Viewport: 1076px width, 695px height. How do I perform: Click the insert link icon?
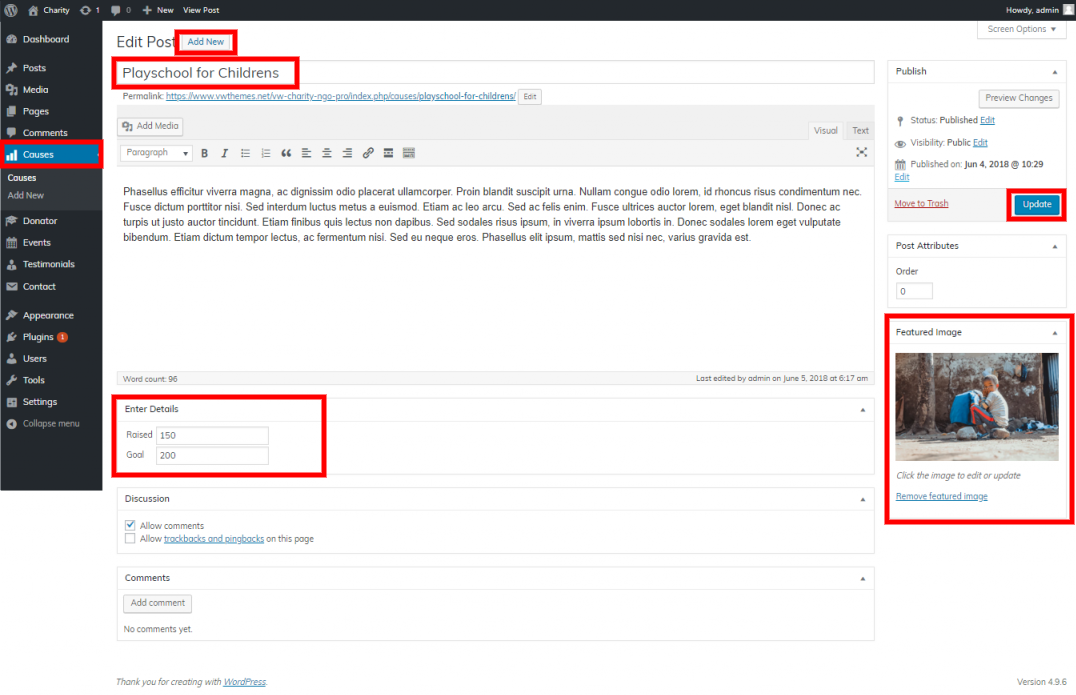click(x=368, y=153)
